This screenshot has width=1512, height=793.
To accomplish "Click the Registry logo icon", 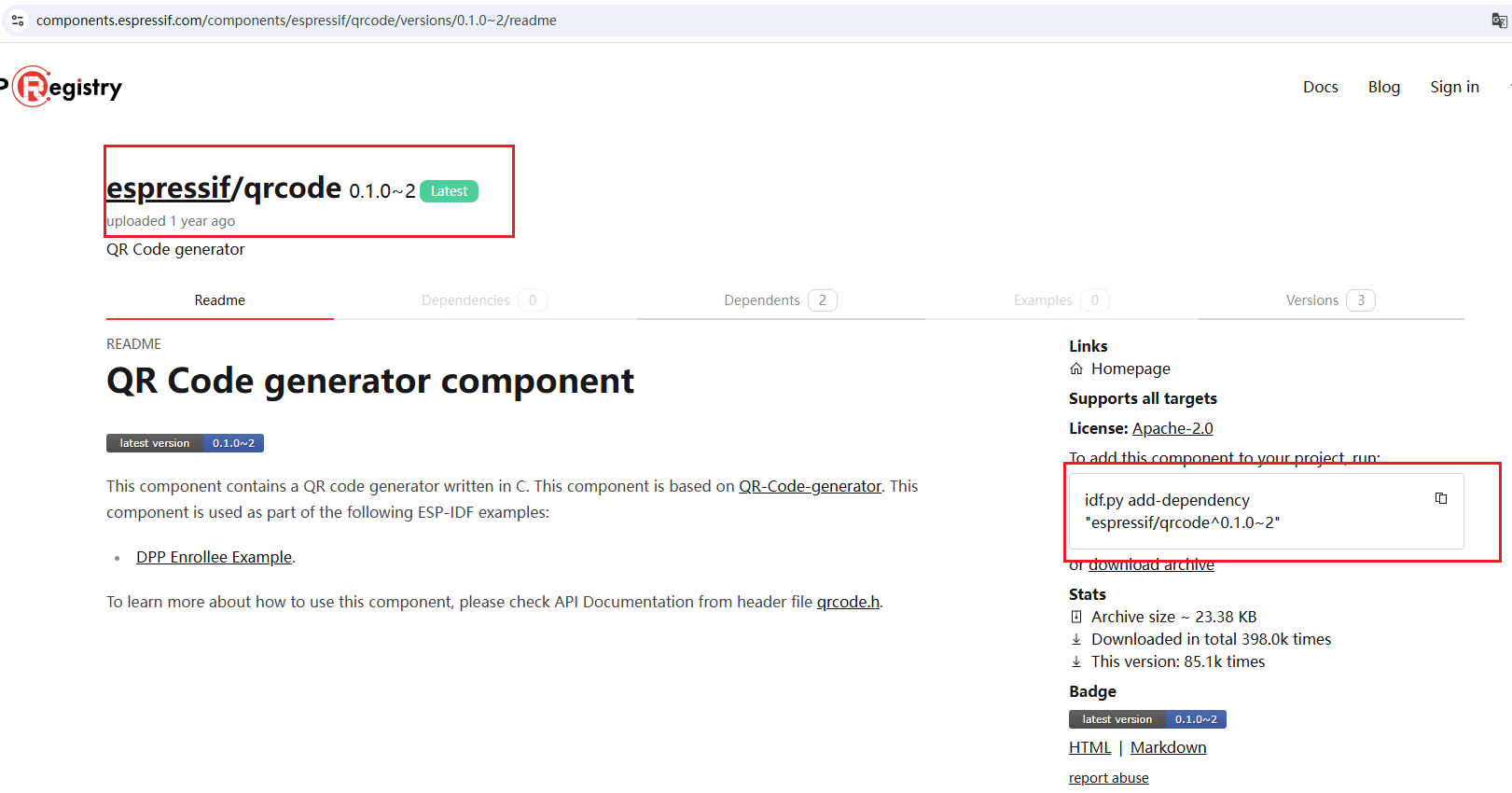I will pyautogui.click(x=33, y=87).
